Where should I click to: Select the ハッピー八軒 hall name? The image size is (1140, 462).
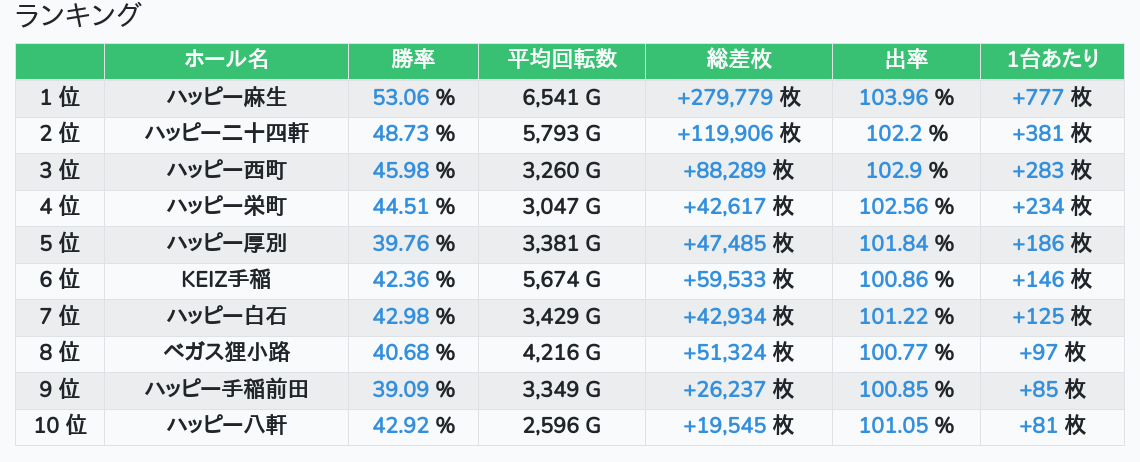[226, 426]
